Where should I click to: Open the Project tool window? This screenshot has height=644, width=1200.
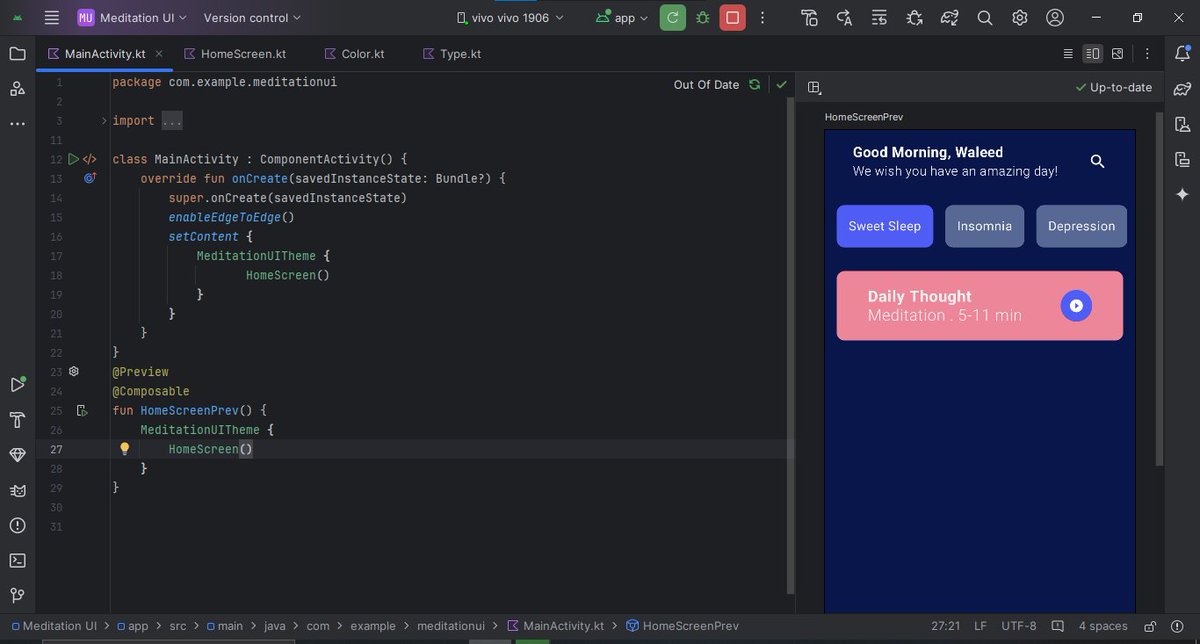pyautogui.click(x=17, y=54)
